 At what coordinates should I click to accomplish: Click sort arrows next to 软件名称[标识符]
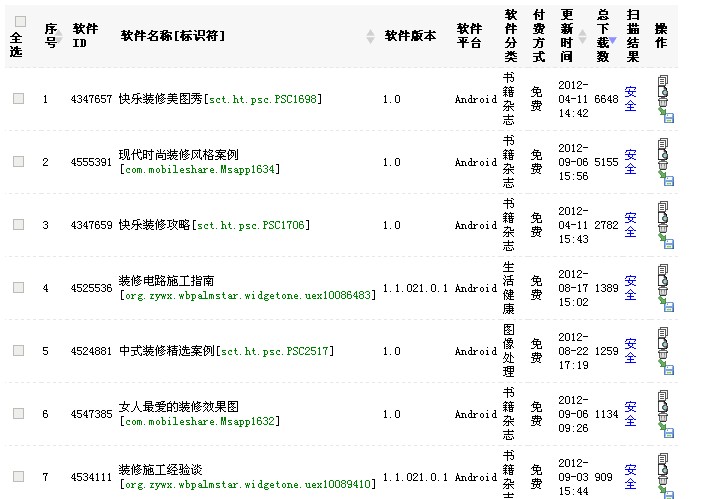[x=370, y=36]
